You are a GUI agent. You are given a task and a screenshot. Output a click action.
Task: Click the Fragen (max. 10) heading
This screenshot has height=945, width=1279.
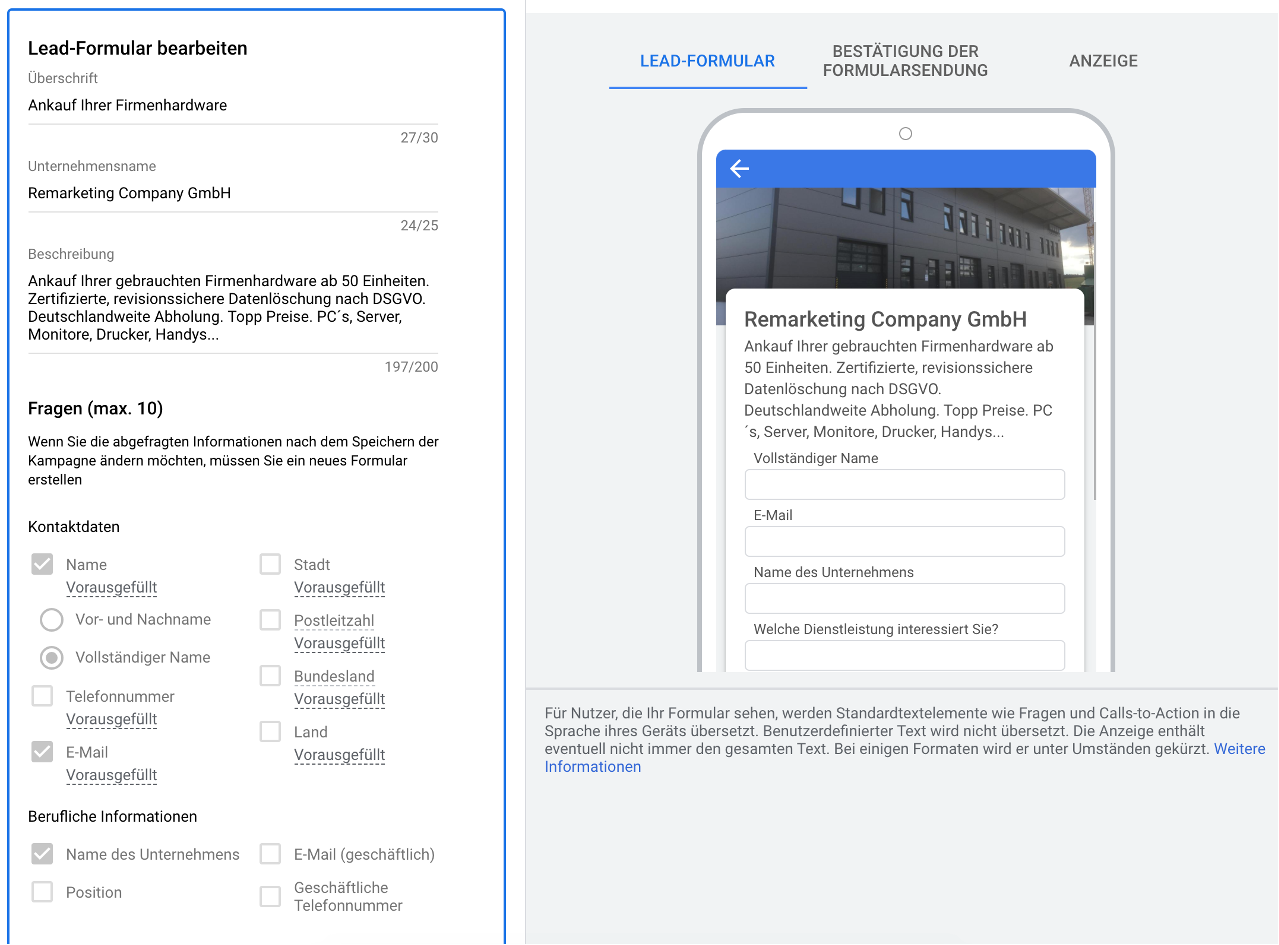95,409
